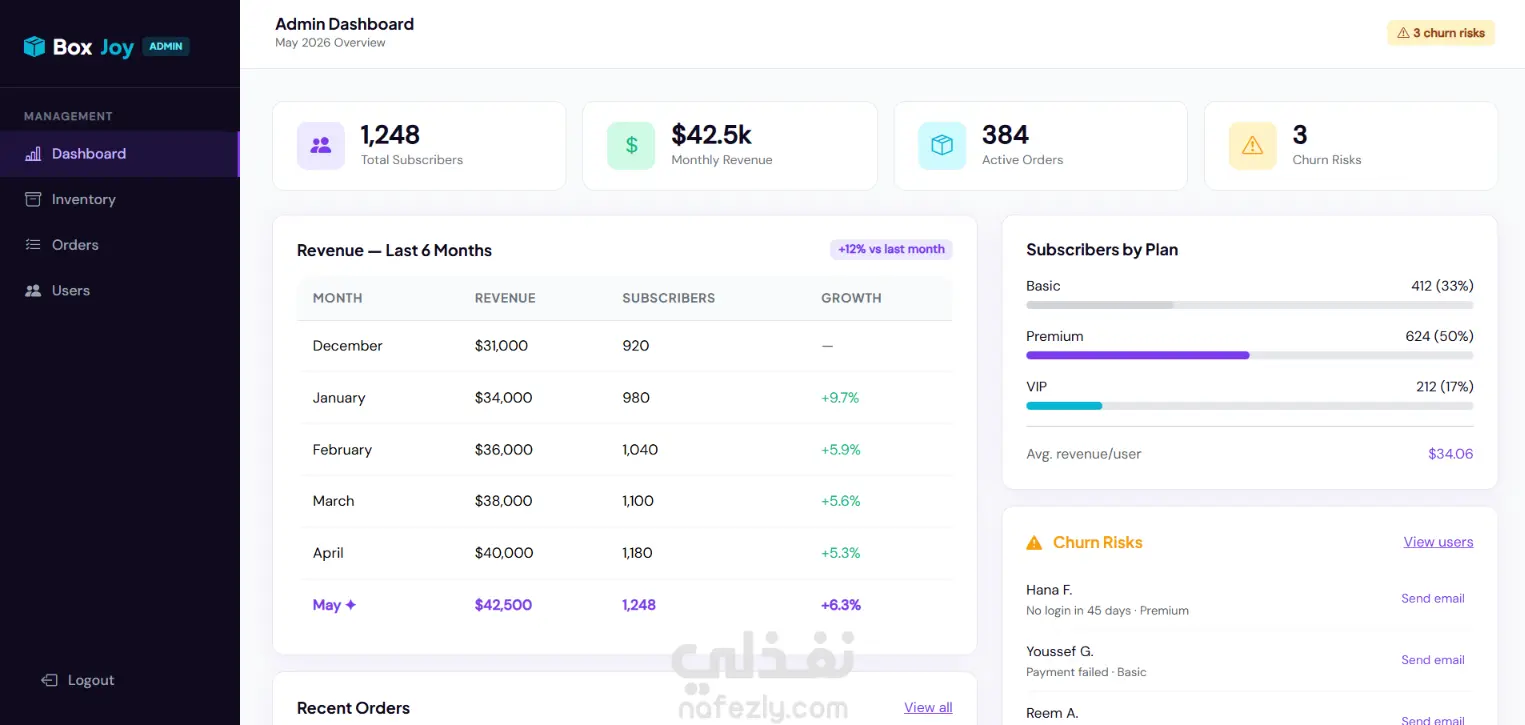1525x725 pixels.
Task: Click the Churn Risks warning icon tile
Action: click(1252, 146)
